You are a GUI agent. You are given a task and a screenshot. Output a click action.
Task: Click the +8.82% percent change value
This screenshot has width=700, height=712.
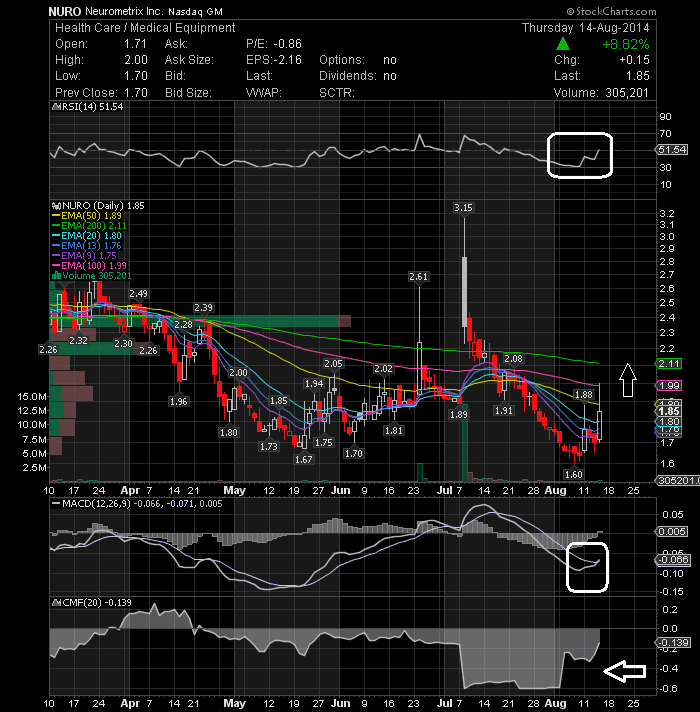point(626,44)
